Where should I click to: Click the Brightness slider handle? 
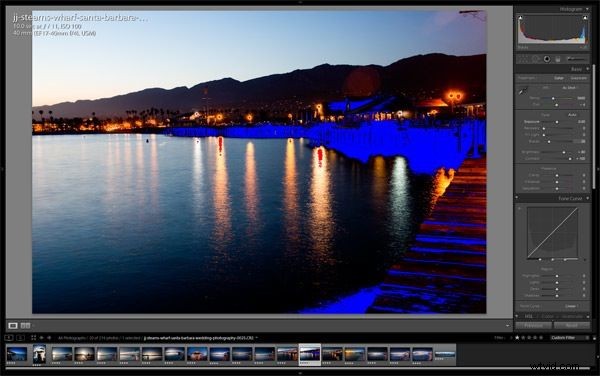tap(564, 152)
